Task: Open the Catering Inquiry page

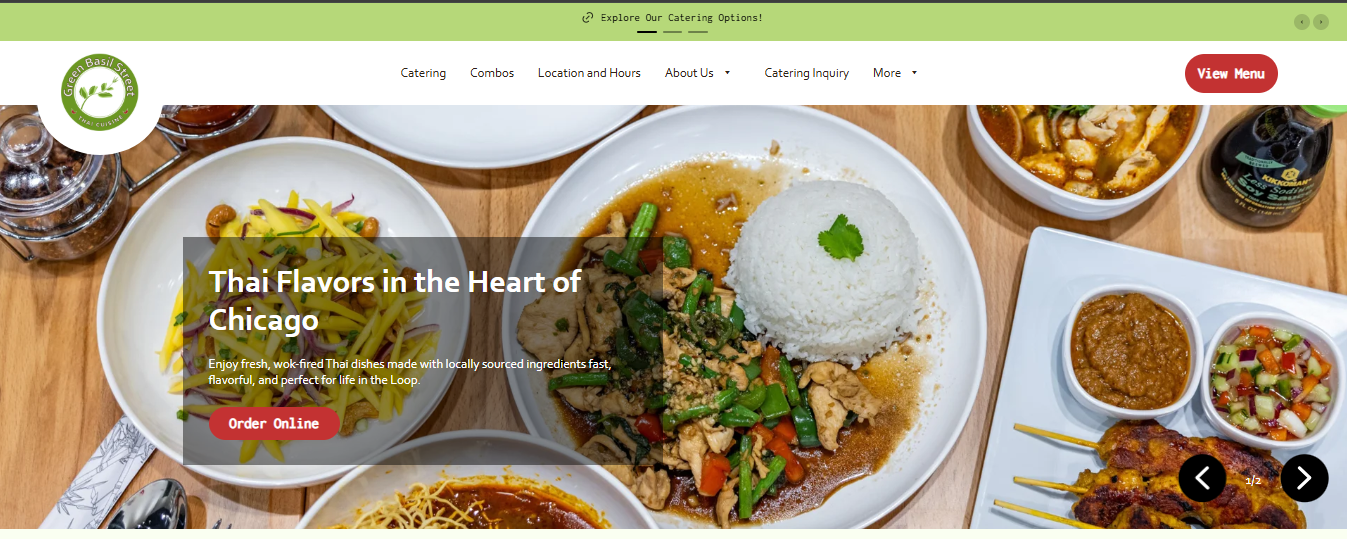Action: tap(807, 73)
